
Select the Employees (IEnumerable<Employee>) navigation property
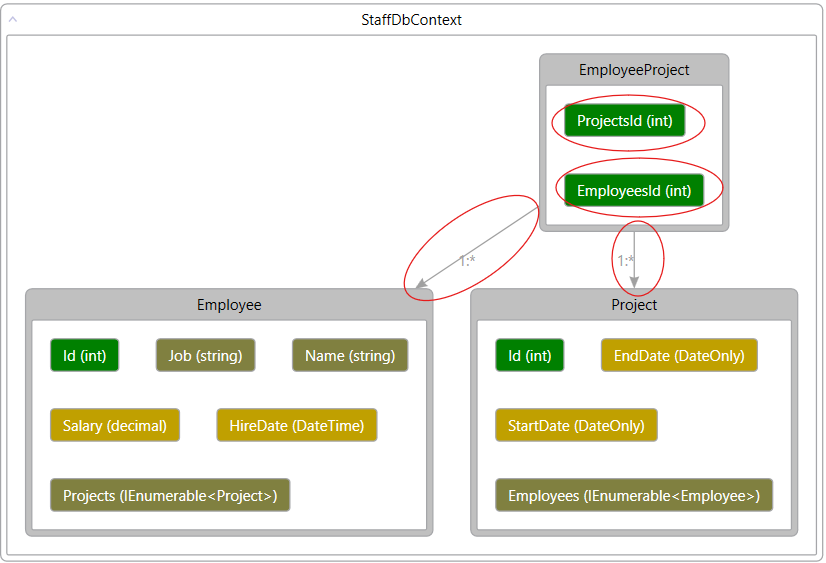634,495
